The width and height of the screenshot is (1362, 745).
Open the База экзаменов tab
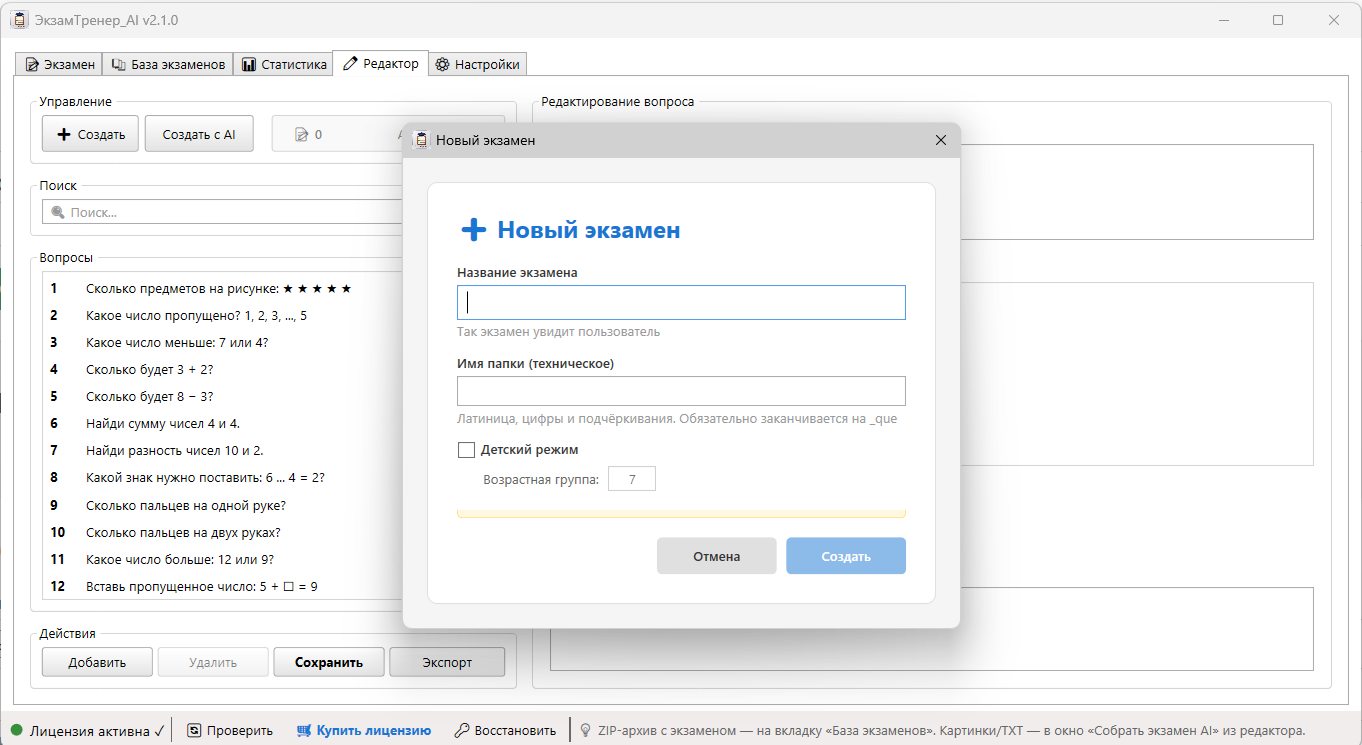click(167, 64)
